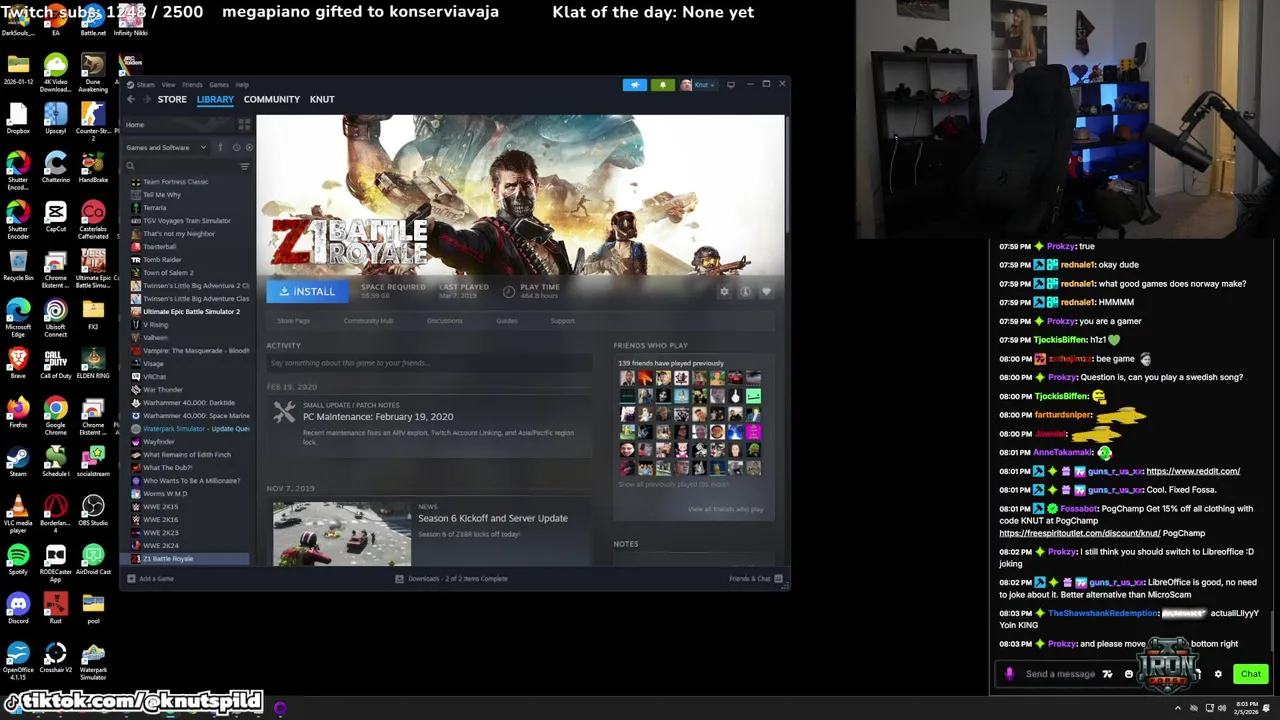Switch to Big Picture mode icon
The width and height of the screenshot is (1280, 720).
[x=731, y=85]
